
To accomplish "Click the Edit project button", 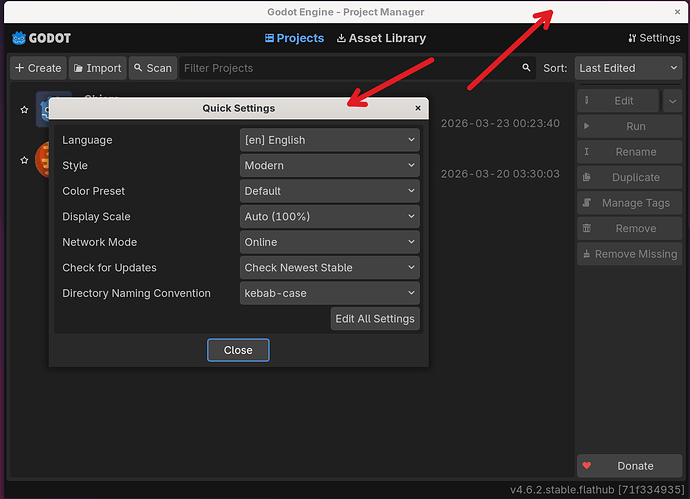I will click(618, 101).
